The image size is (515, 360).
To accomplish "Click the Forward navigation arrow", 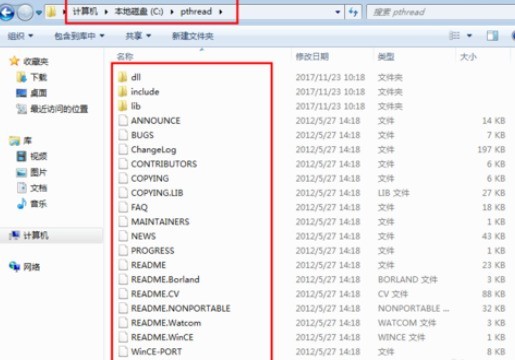I will click(x=25, y=13).
